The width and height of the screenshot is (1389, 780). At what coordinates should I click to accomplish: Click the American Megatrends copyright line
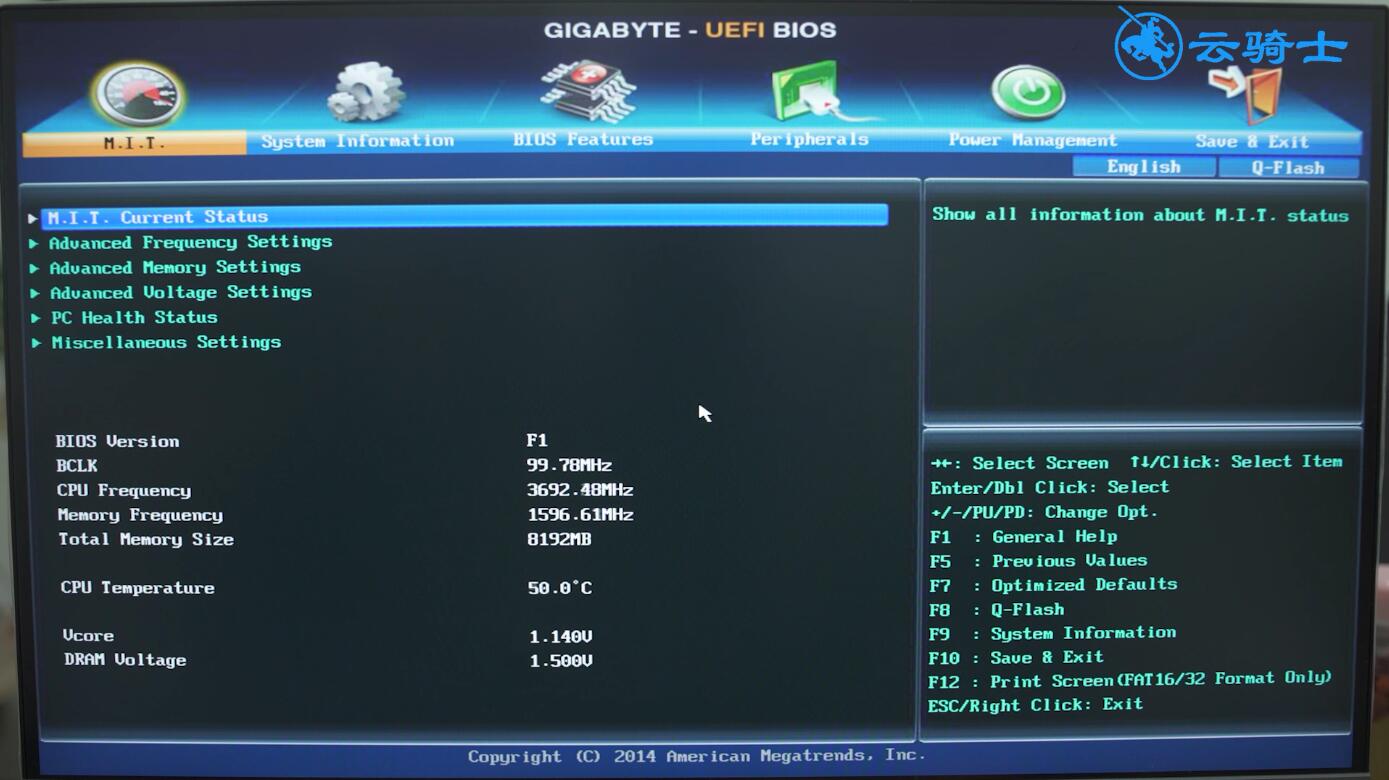click(x=697, y=756)
